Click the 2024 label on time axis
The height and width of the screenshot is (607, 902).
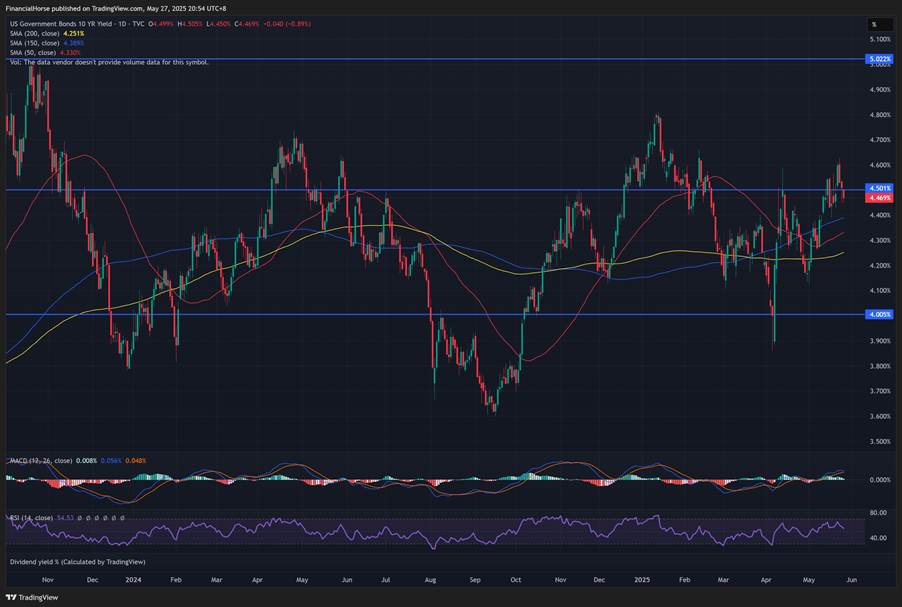pyautogui.click(x=133, y=579)
